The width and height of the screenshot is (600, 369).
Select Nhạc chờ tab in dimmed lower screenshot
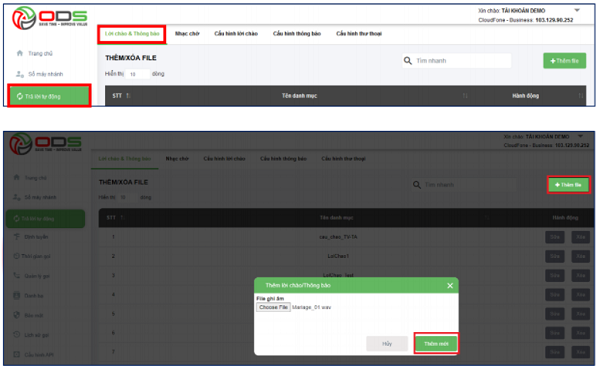click(177, 158)
